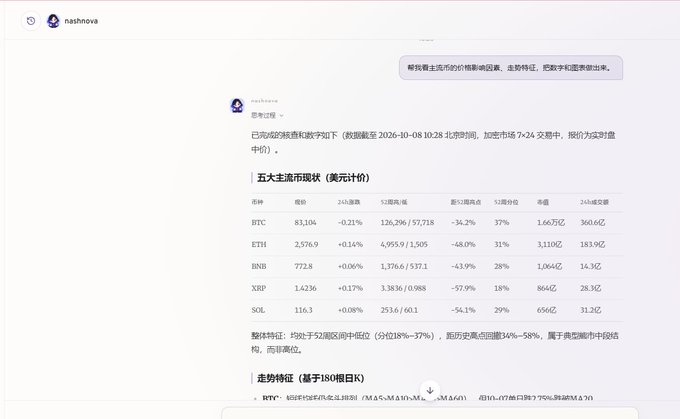Click SOL volume 31.2亿
The width and height of the screenshot is (680, 419).
[x=591, y=310]
